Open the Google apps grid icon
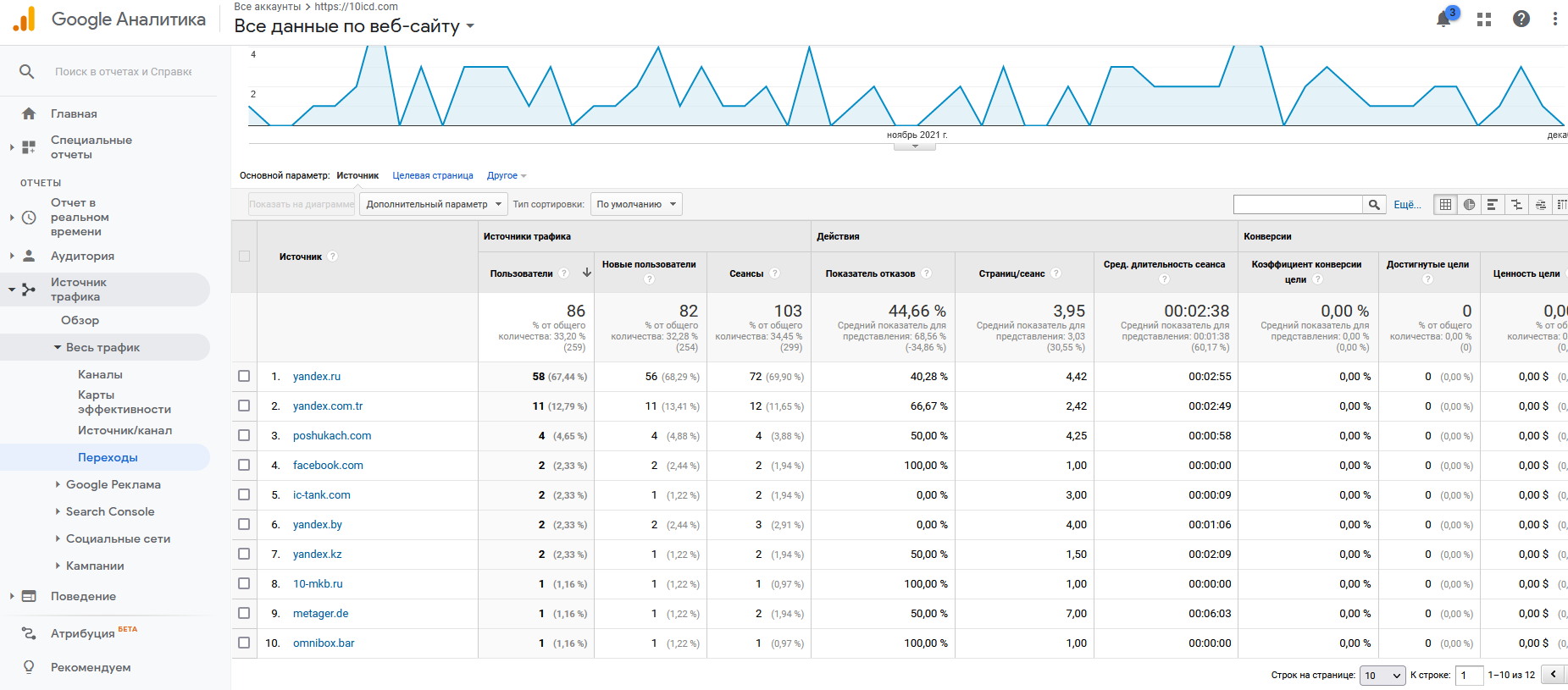 [x=1484, y=19]
